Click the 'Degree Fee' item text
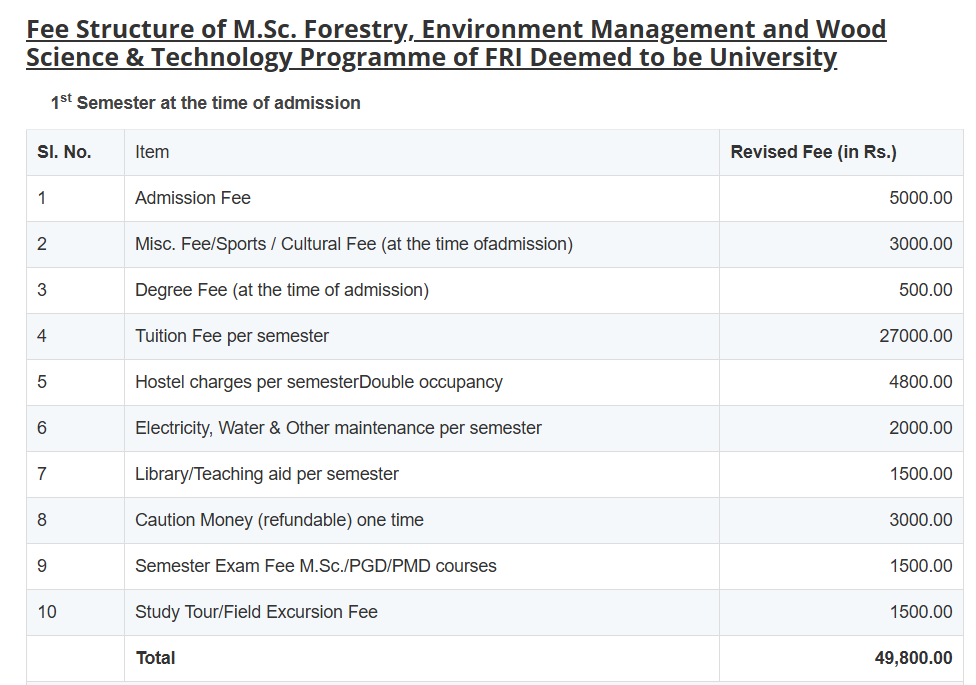The height and width of the screenshot is (685, 976). [x=281, y=290]
